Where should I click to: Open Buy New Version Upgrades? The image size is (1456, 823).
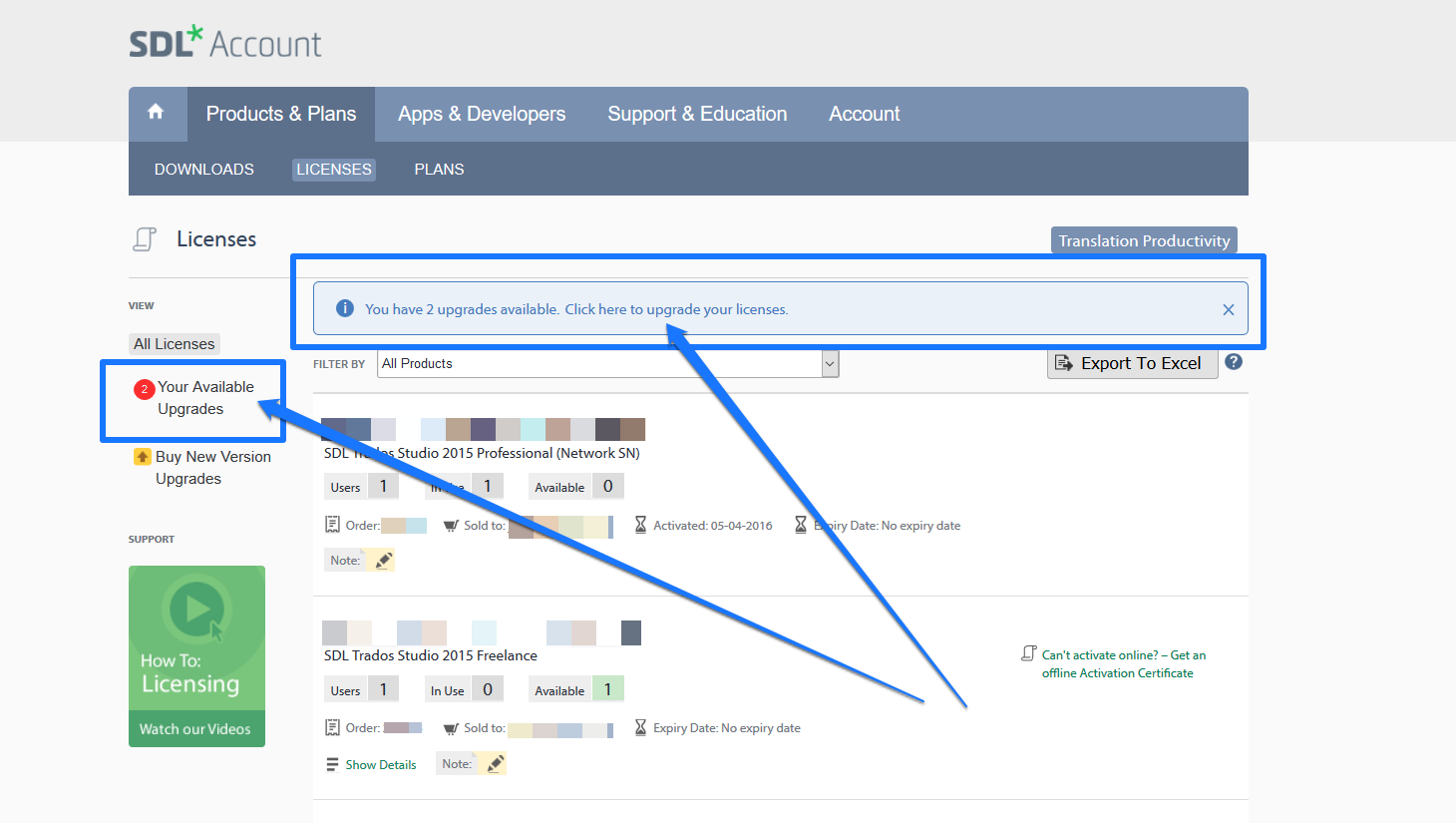(212, 468)
